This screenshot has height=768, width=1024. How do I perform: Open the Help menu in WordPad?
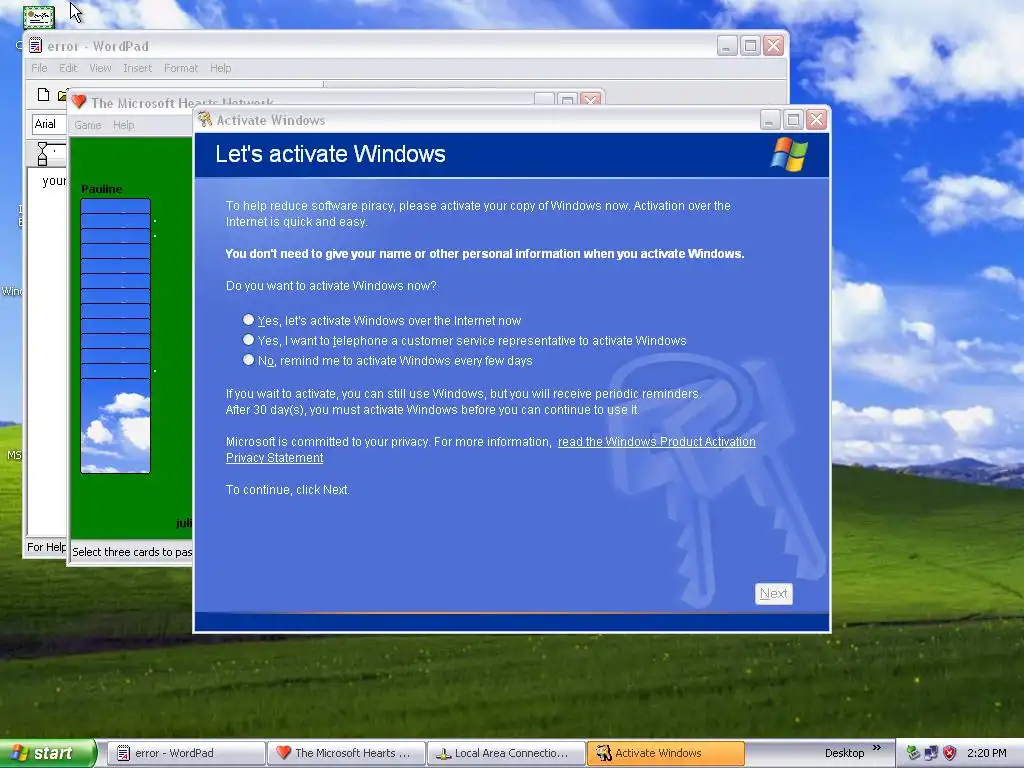point(221,68)
